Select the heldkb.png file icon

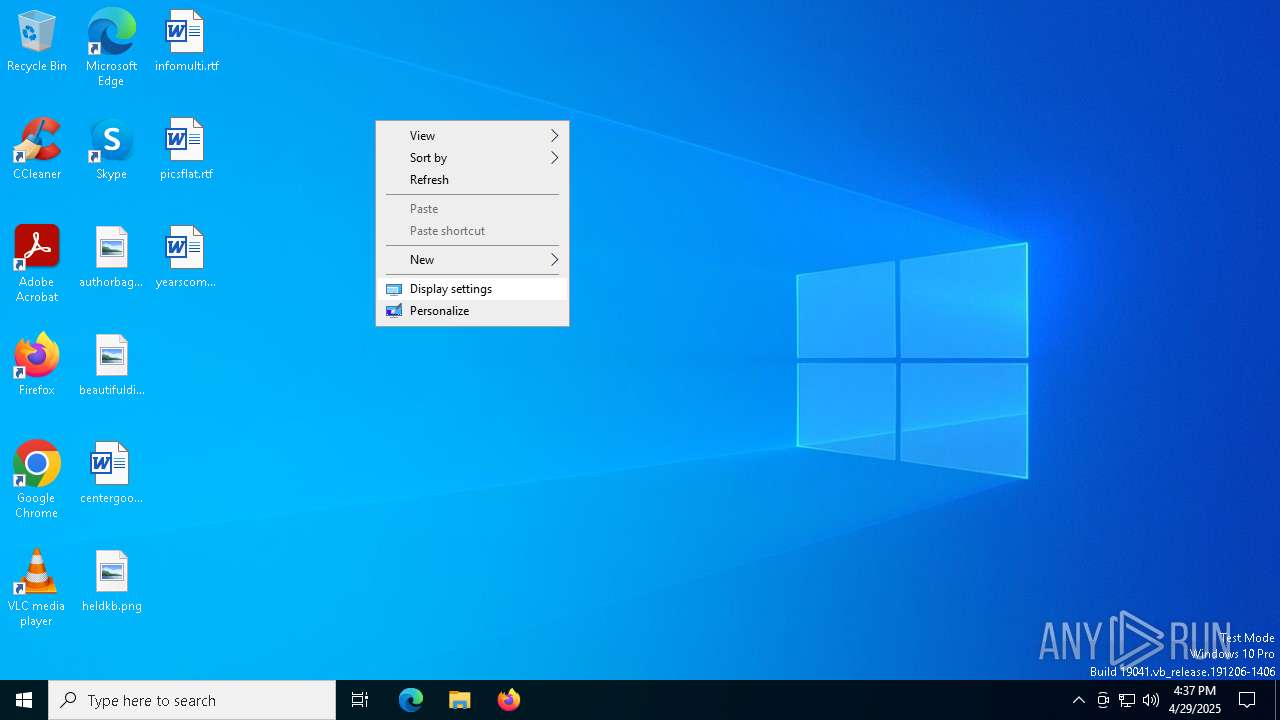tap(111, 581)
